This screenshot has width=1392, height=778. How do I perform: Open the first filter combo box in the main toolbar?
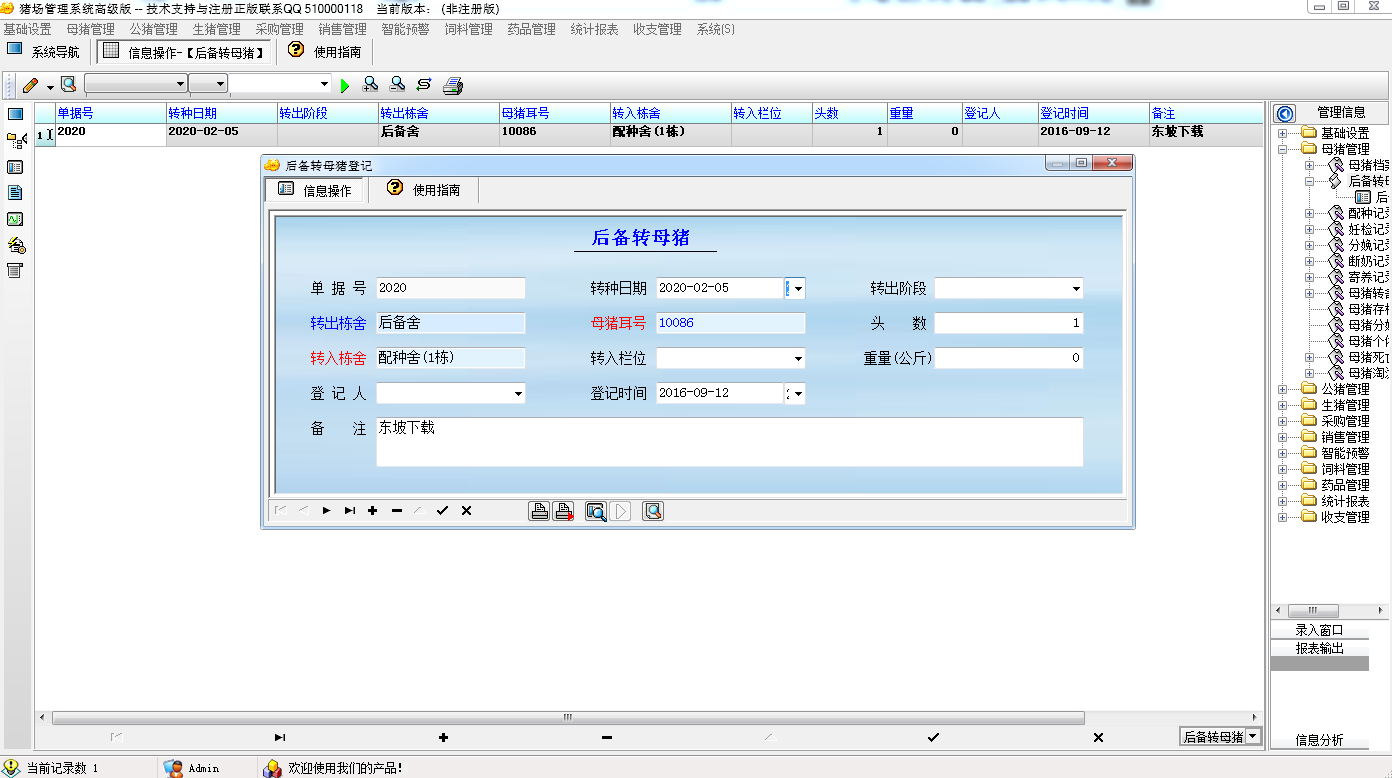[136, 84]
